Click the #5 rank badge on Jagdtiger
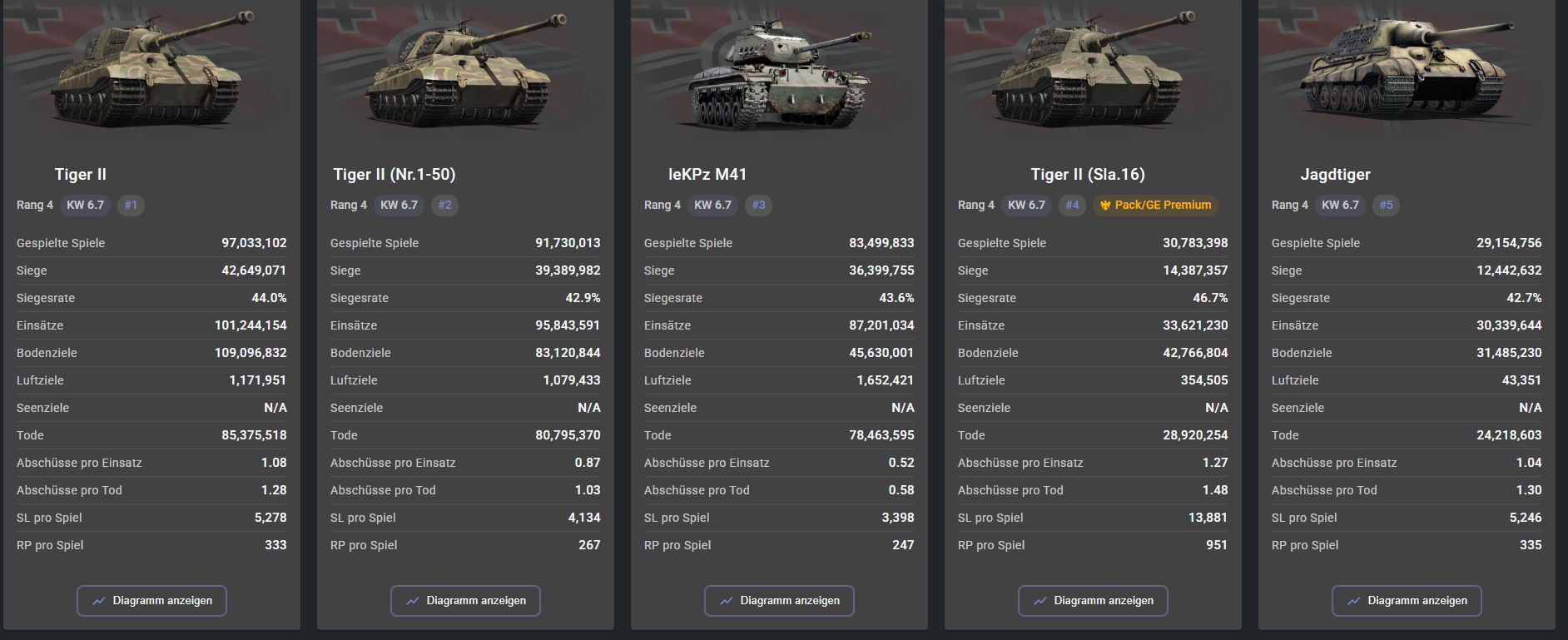This screenshot has height=640, width=1568. point(1386,205)
